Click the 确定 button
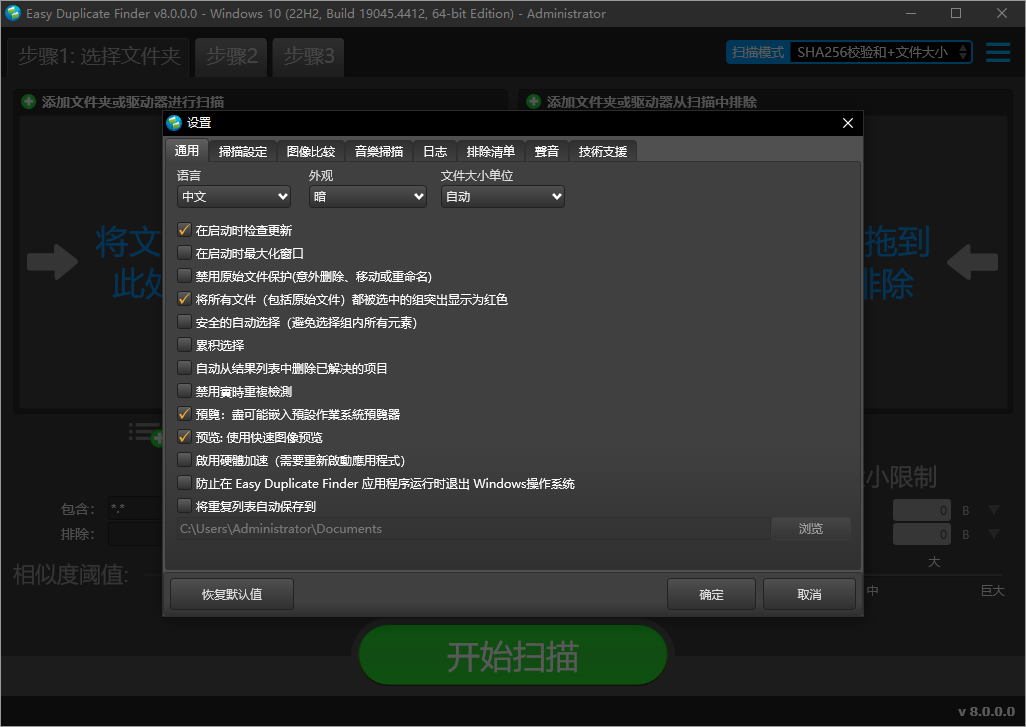The width and height of the screenshot is (1026, 727). click(711, 594)
